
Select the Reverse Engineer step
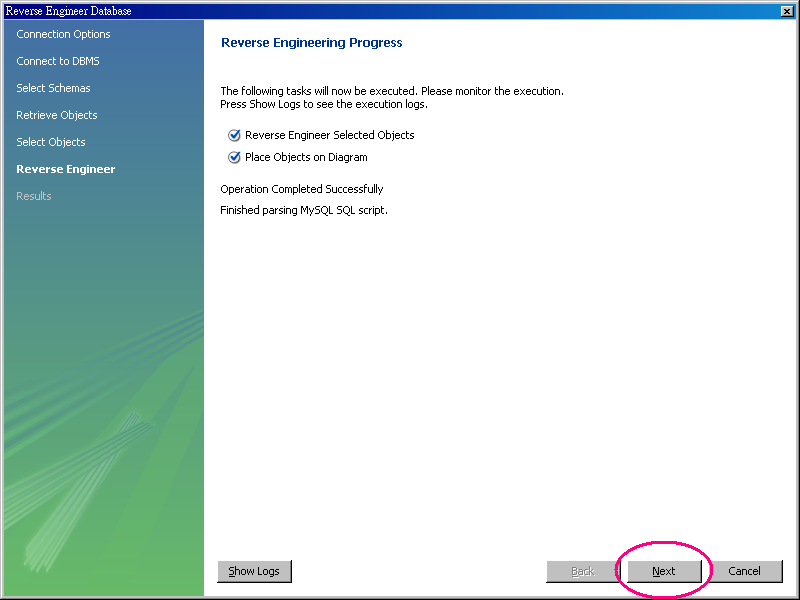[66, 169]
